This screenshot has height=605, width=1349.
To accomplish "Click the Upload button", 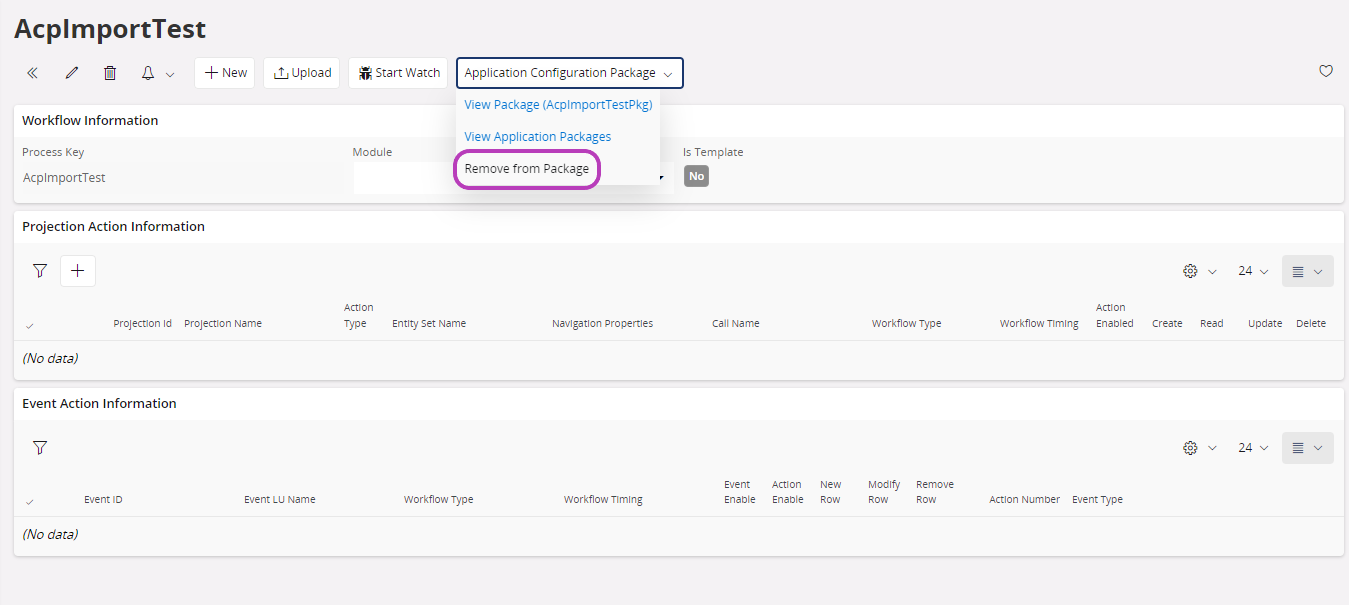I will [302, 73].
